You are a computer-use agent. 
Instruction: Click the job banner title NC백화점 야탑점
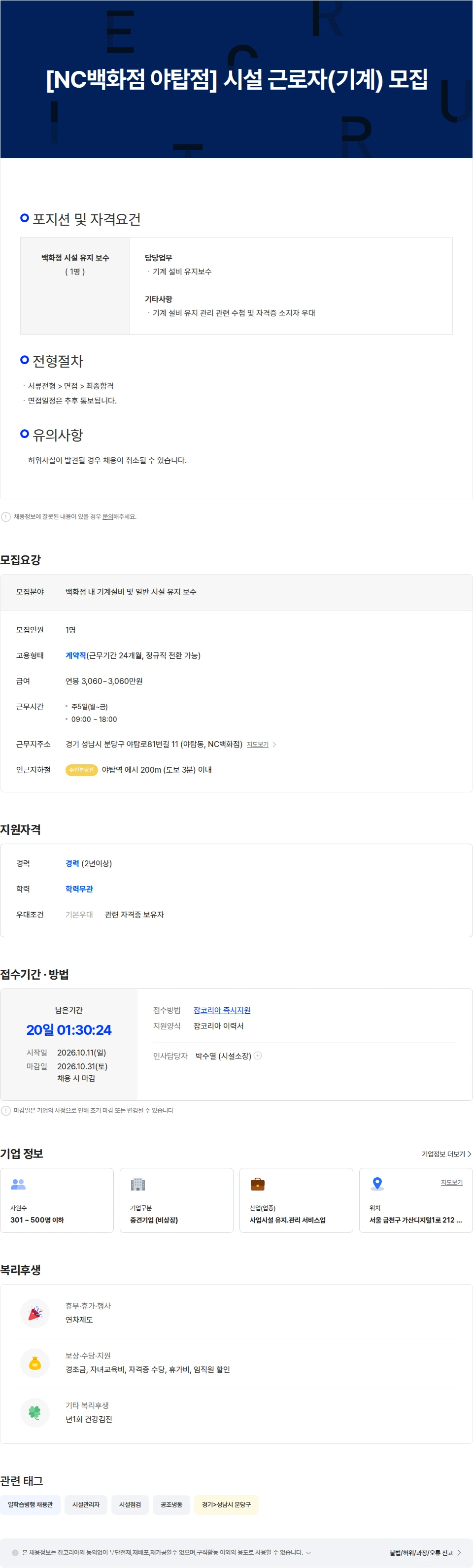point(237,79)
